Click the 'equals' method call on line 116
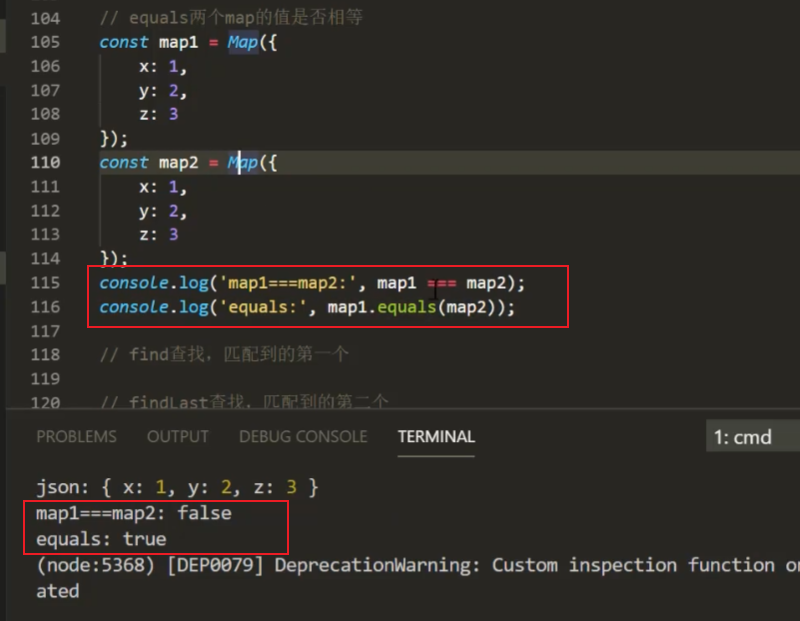This screenshot has height=621, width=800. pos(407,307)
